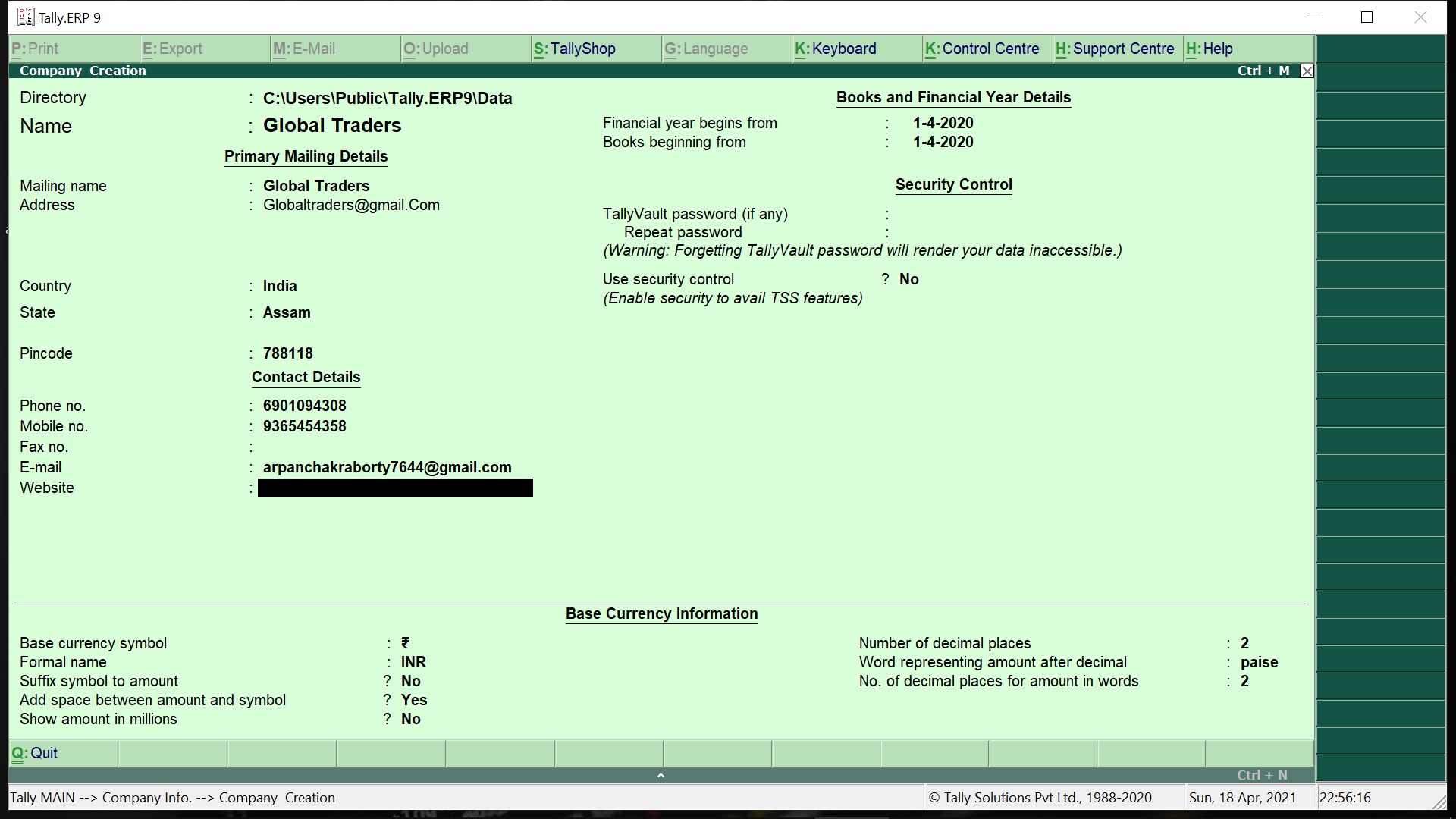This screenshot has height=819, width=1456.
Task: Click the Repeat password field
Action: [x=1009, y=232]
